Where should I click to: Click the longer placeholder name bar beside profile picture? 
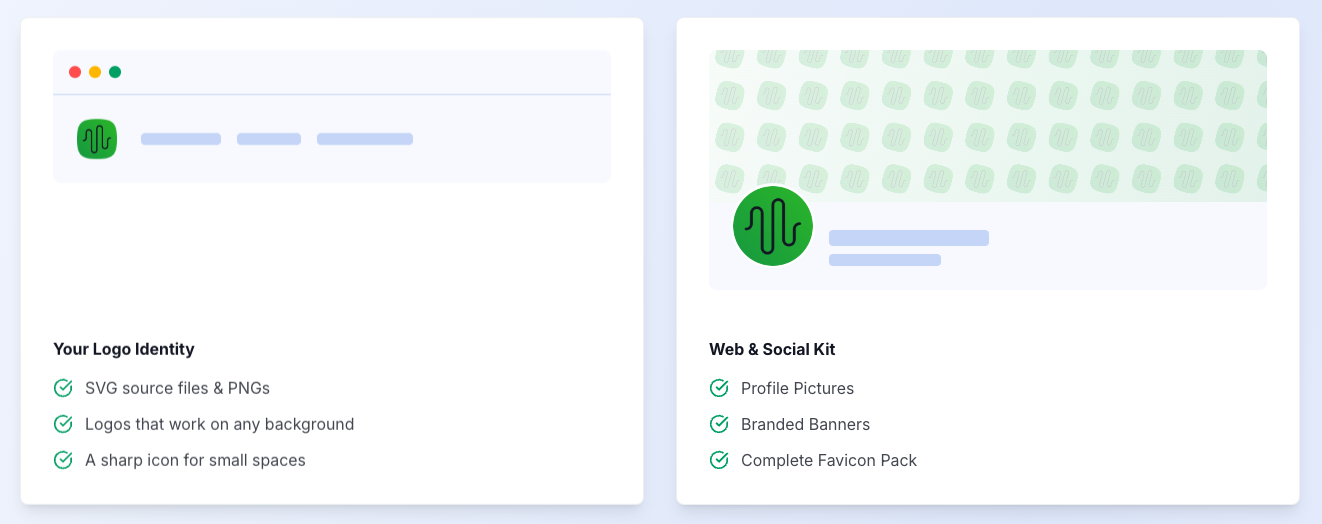click(x=909, y=238)
